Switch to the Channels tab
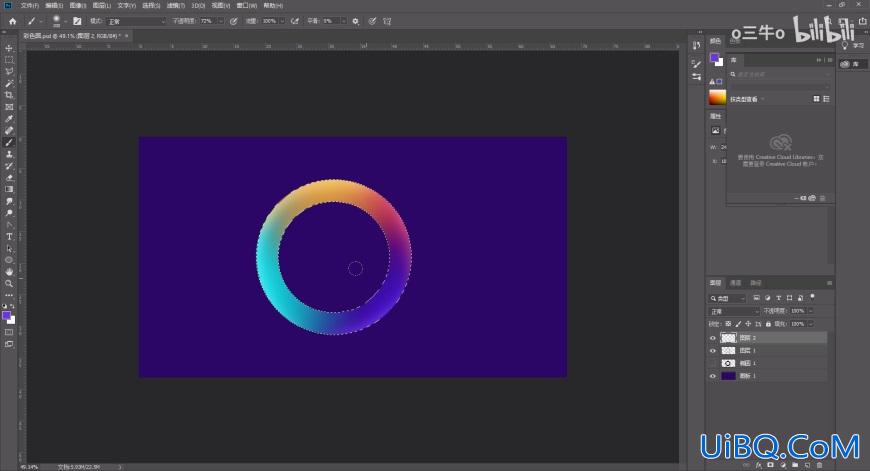The width and height of the screenshot is (870, 471). [736, 283]
